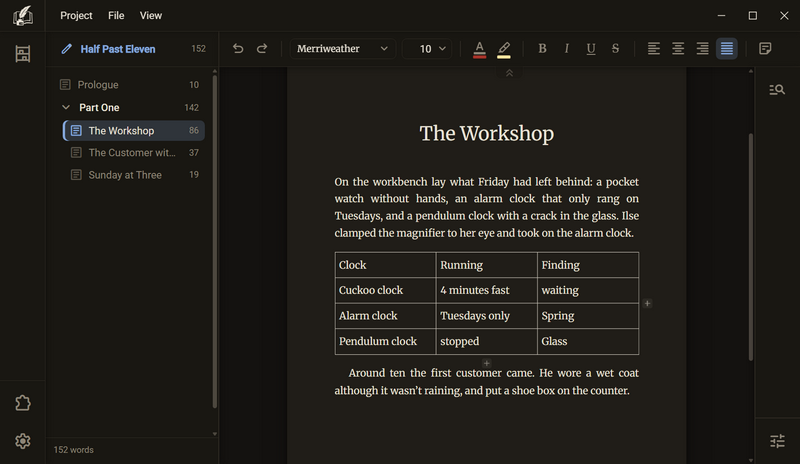Add table row with plus button
This screenshot has width=800, height=464.
487,363
